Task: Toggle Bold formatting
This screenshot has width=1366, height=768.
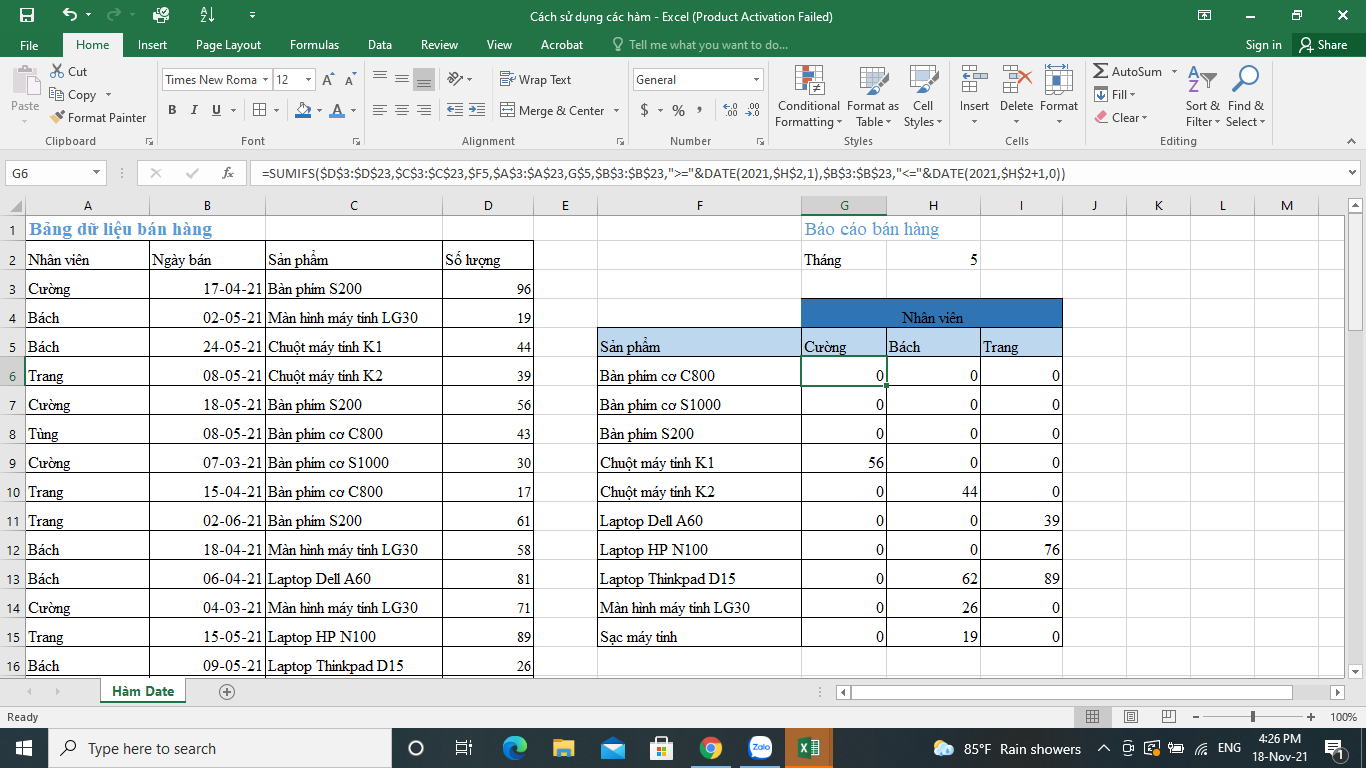Action: click(x=172, y=110)
